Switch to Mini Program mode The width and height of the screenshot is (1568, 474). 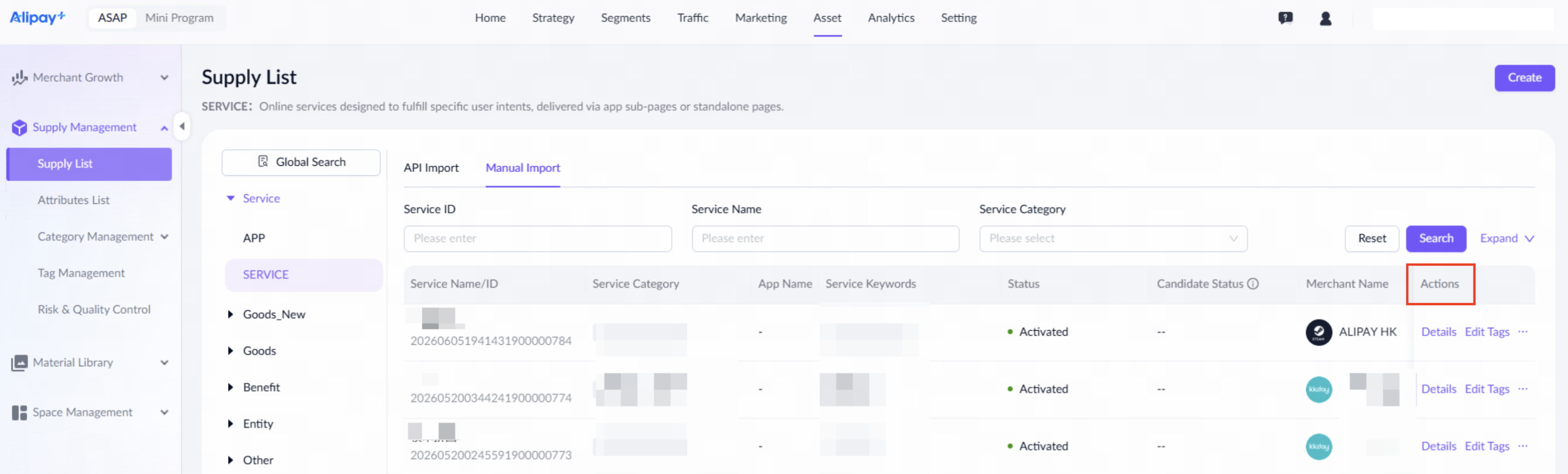tap(179, 18)
